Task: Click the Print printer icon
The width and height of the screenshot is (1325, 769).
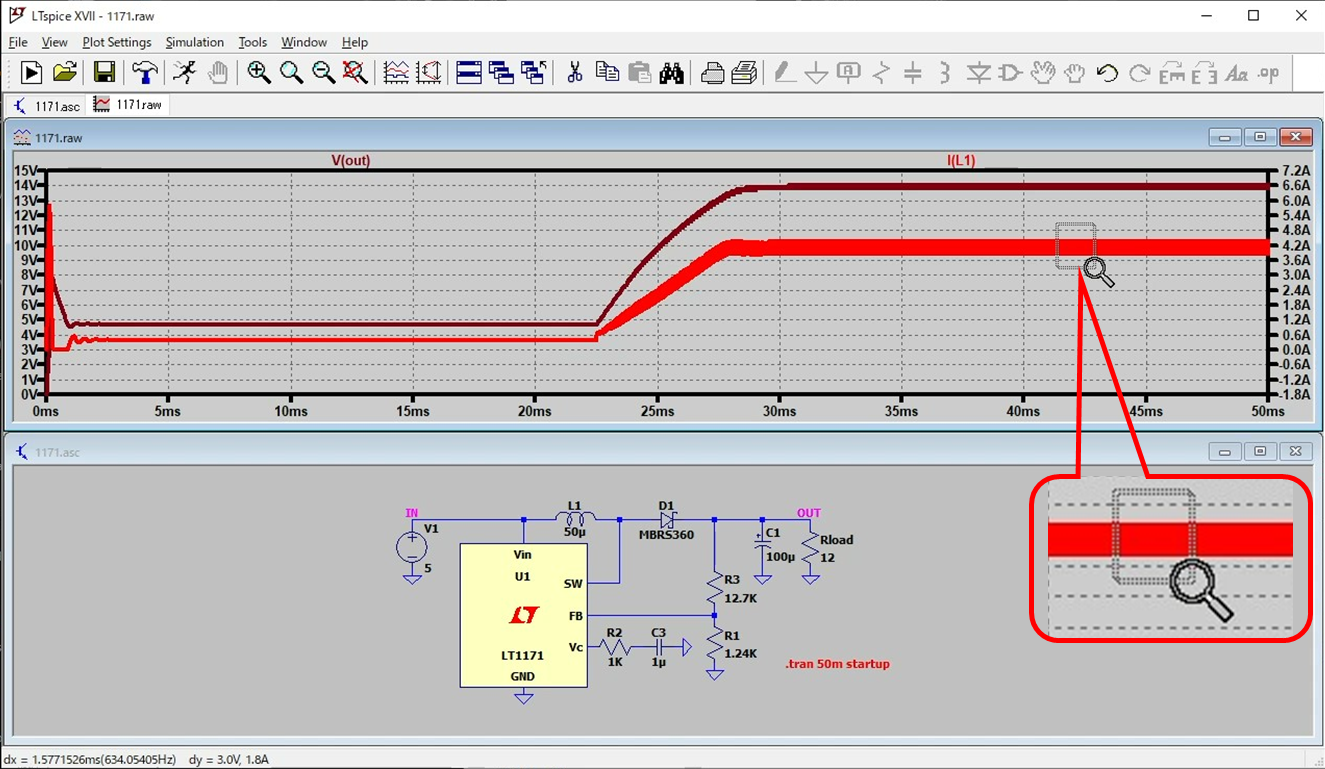Action: [712, 72]
